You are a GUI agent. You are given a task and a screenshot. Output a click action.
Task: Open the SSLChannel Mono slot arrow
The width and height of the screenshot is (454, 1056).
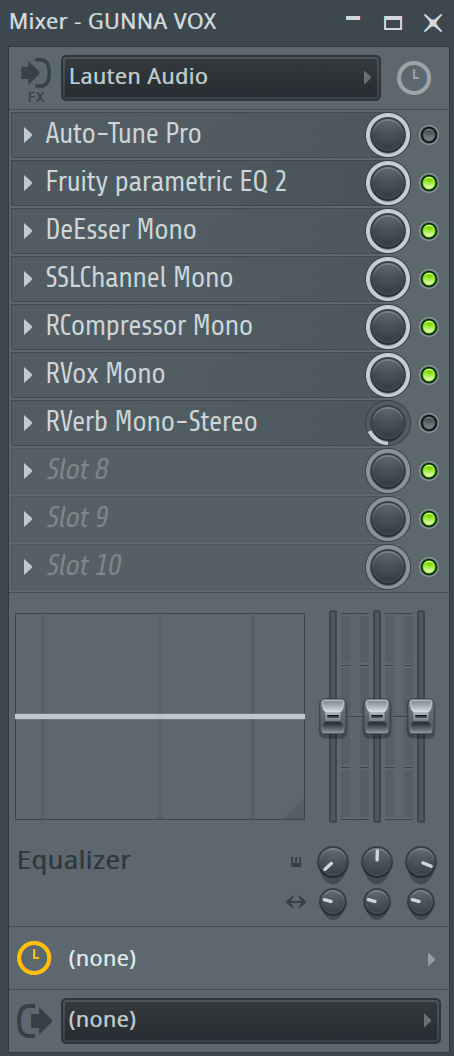pos(28,278)
